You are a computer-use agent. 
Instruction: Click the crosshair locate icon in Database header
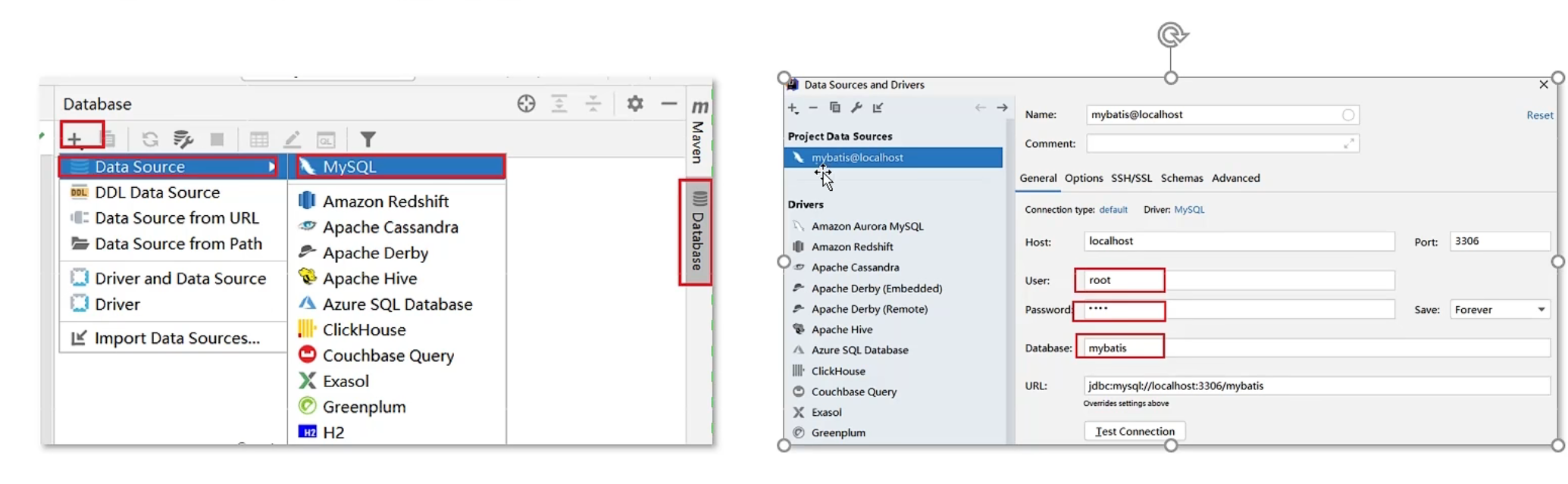point(526,104)
